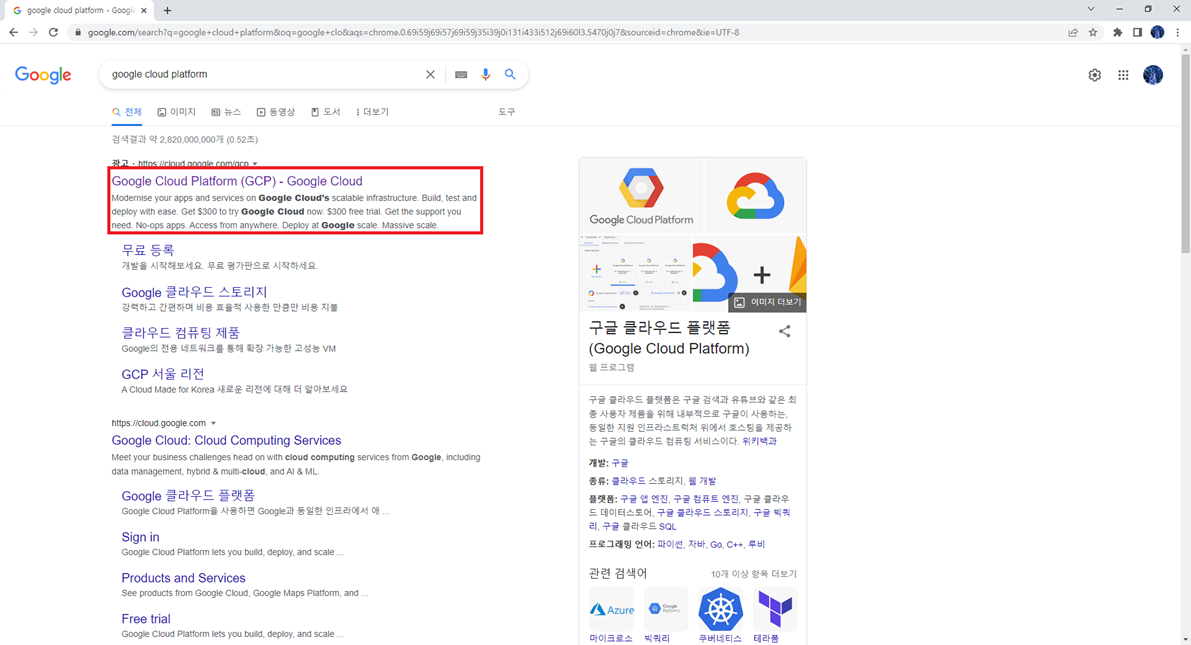Expand the ad URL dropdown arrow
The image size is (1191, 645).
click(x=255, y=164)
